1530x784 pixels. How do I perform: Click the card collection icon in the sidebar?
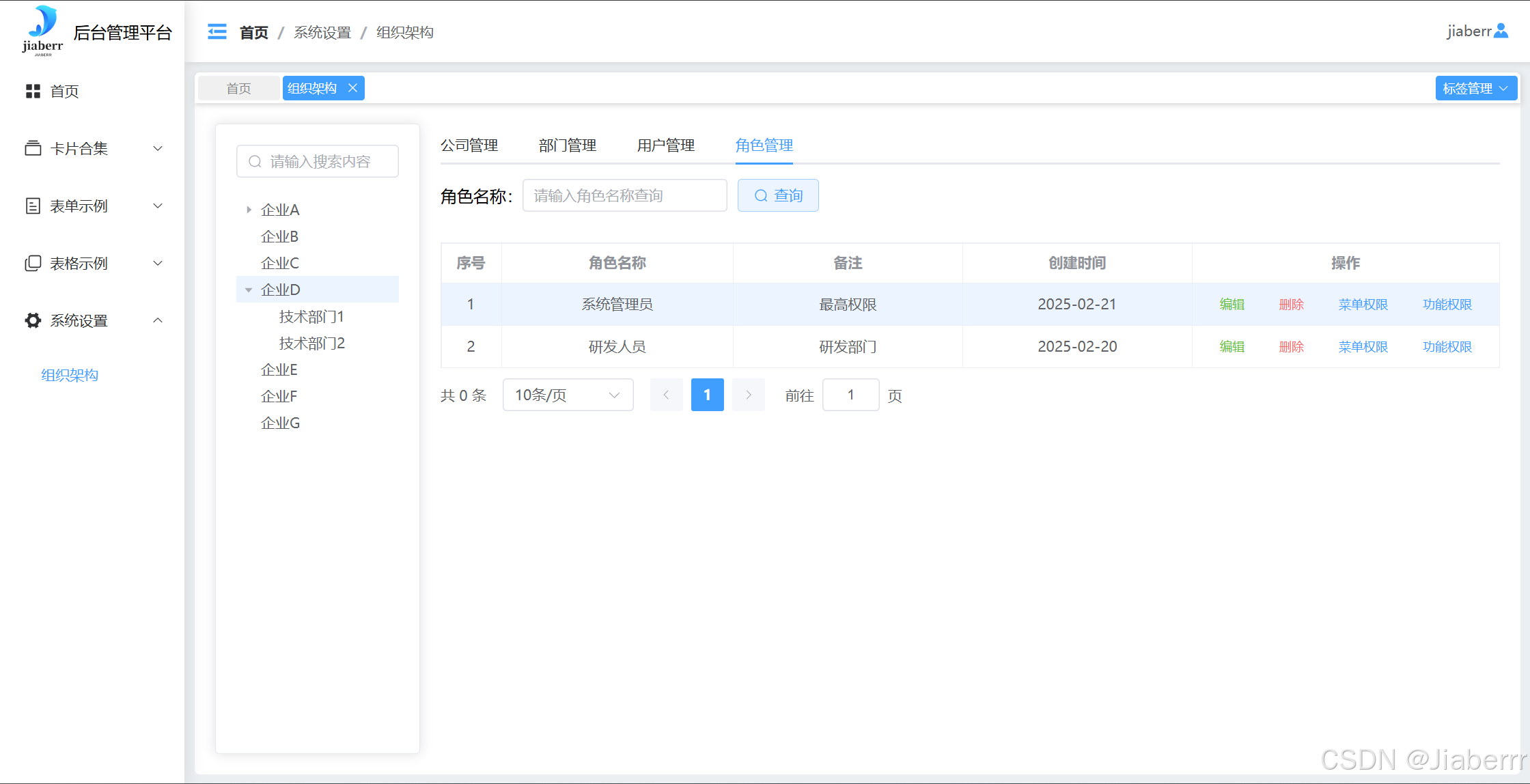tap(33, 148)
